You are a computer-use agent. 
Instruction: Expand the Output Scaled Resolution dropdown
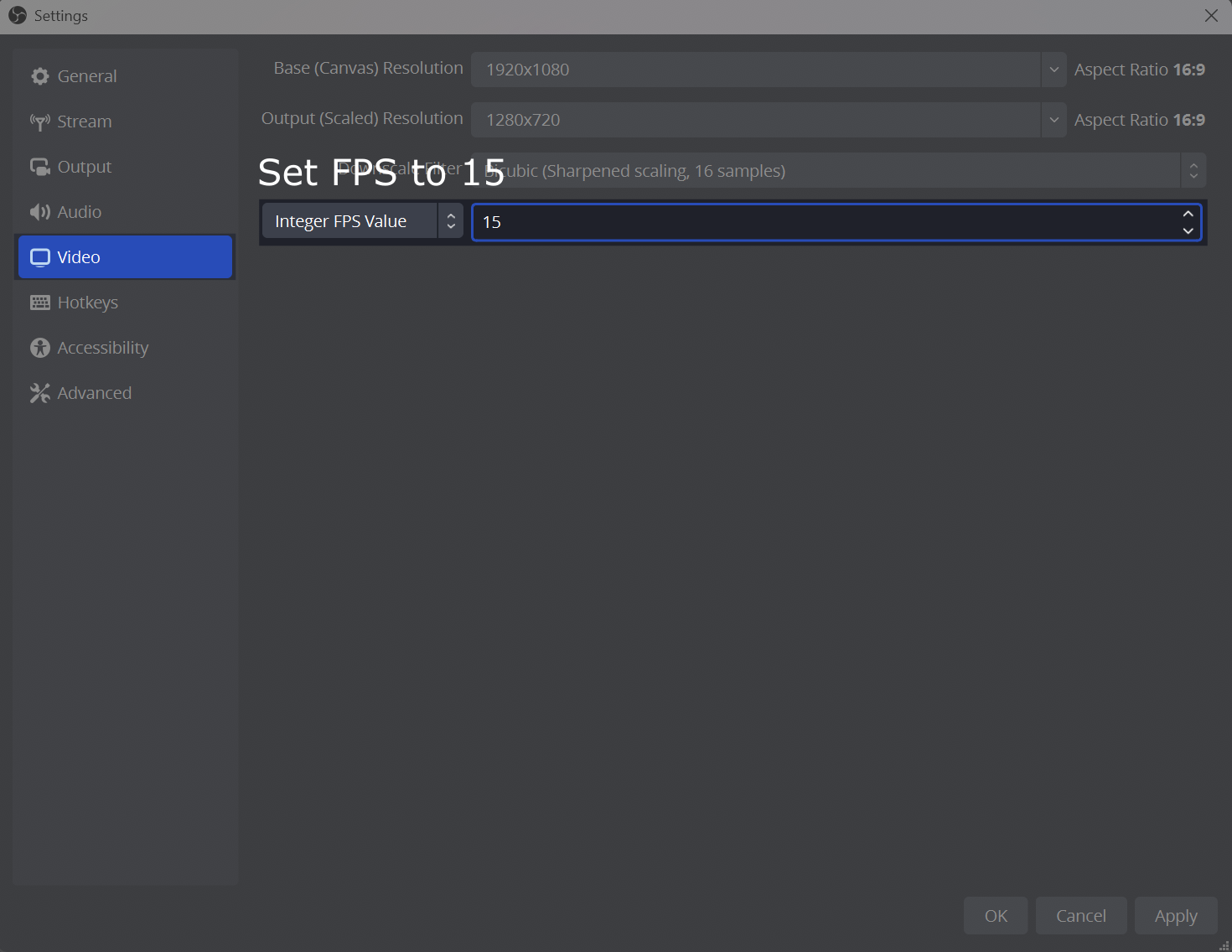pyautogui.click(x=1053, y=120)
